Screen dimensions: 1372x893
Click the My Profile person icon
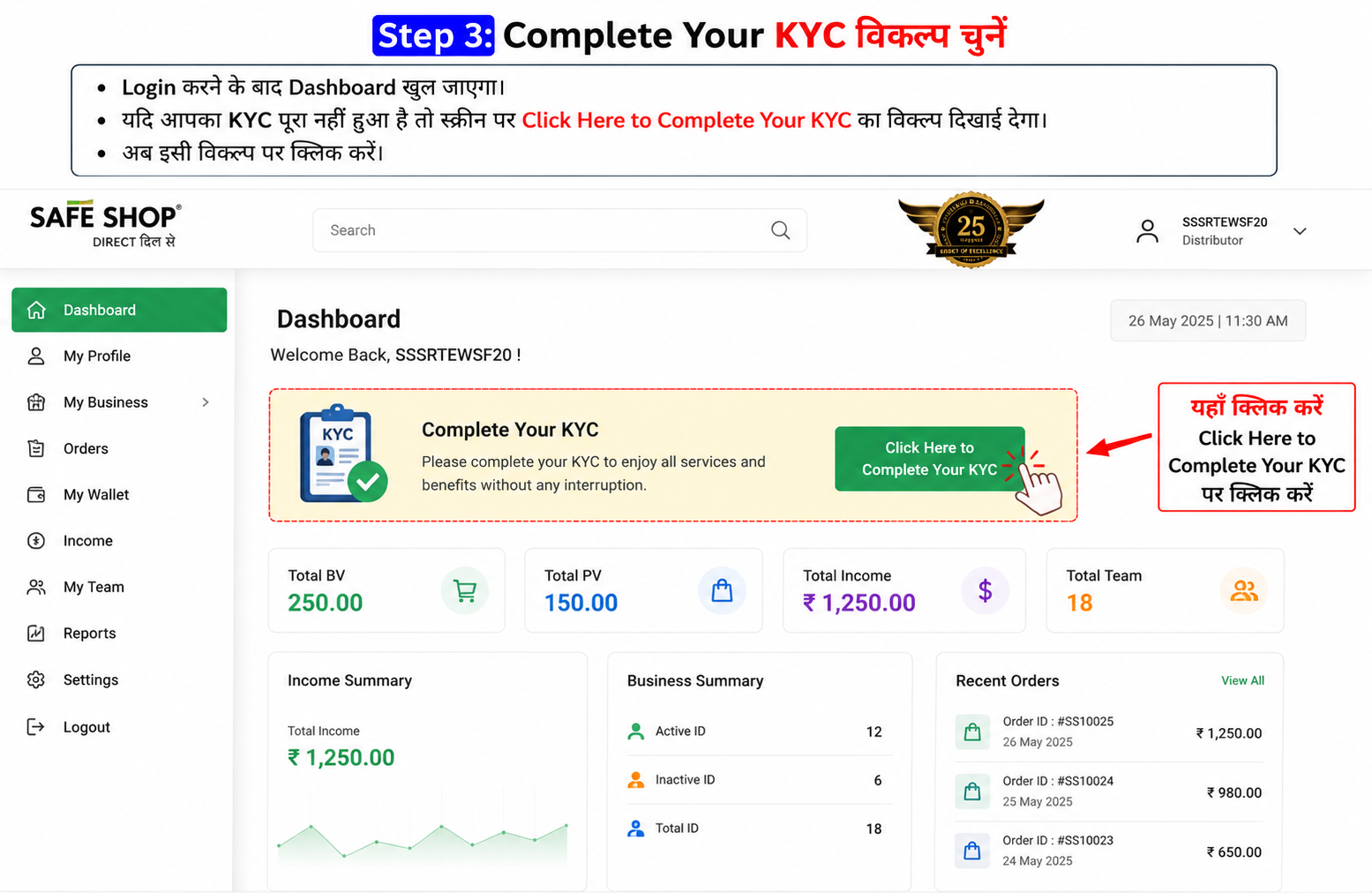coord(36,356)
